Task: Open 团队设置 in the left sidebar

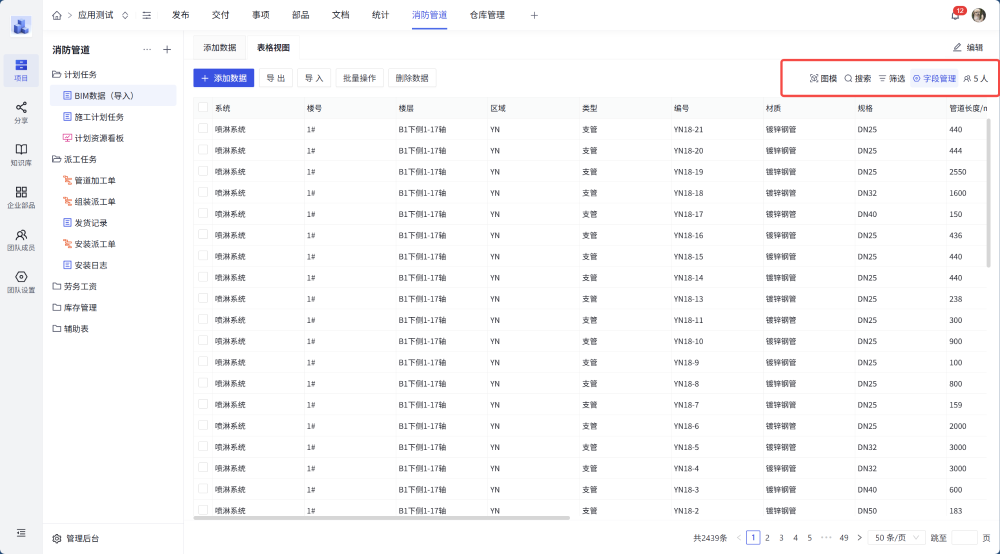Action: [21, 282]
